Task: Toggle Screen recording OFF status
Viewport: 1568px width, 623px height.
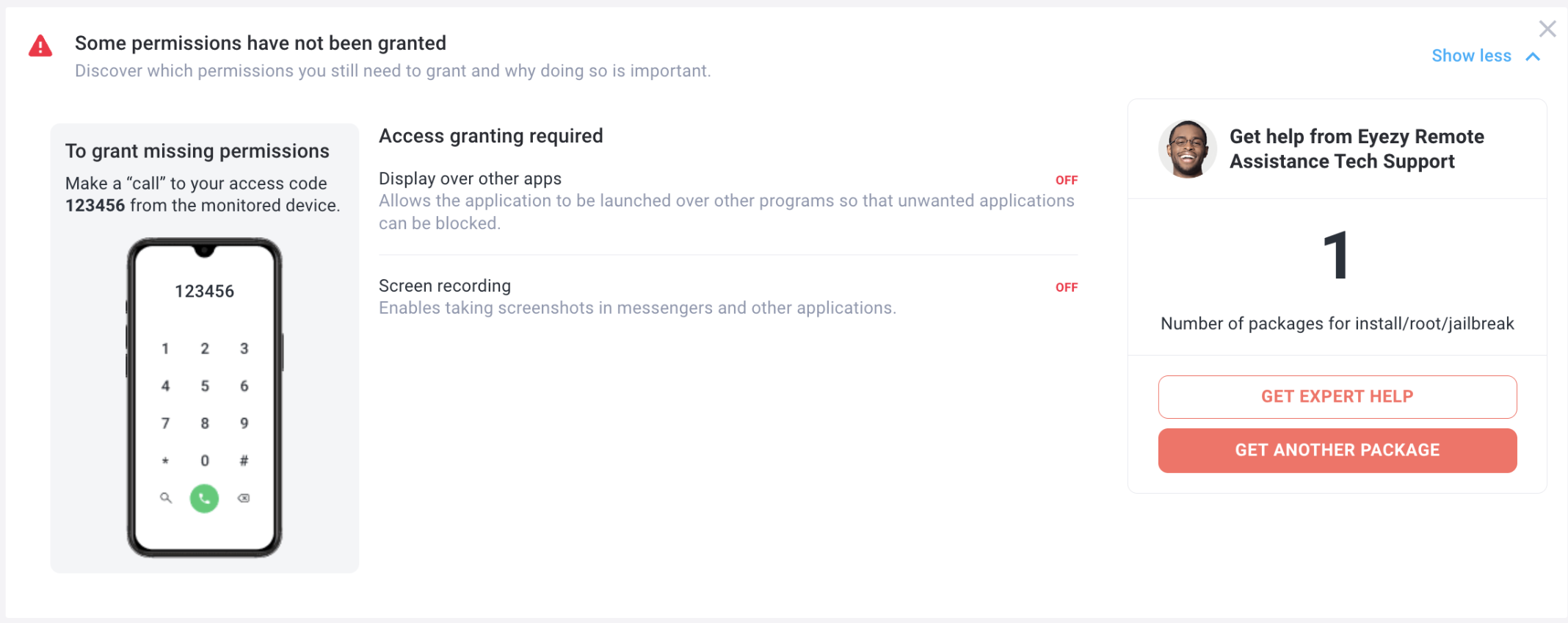Action: pos(1067,287)
